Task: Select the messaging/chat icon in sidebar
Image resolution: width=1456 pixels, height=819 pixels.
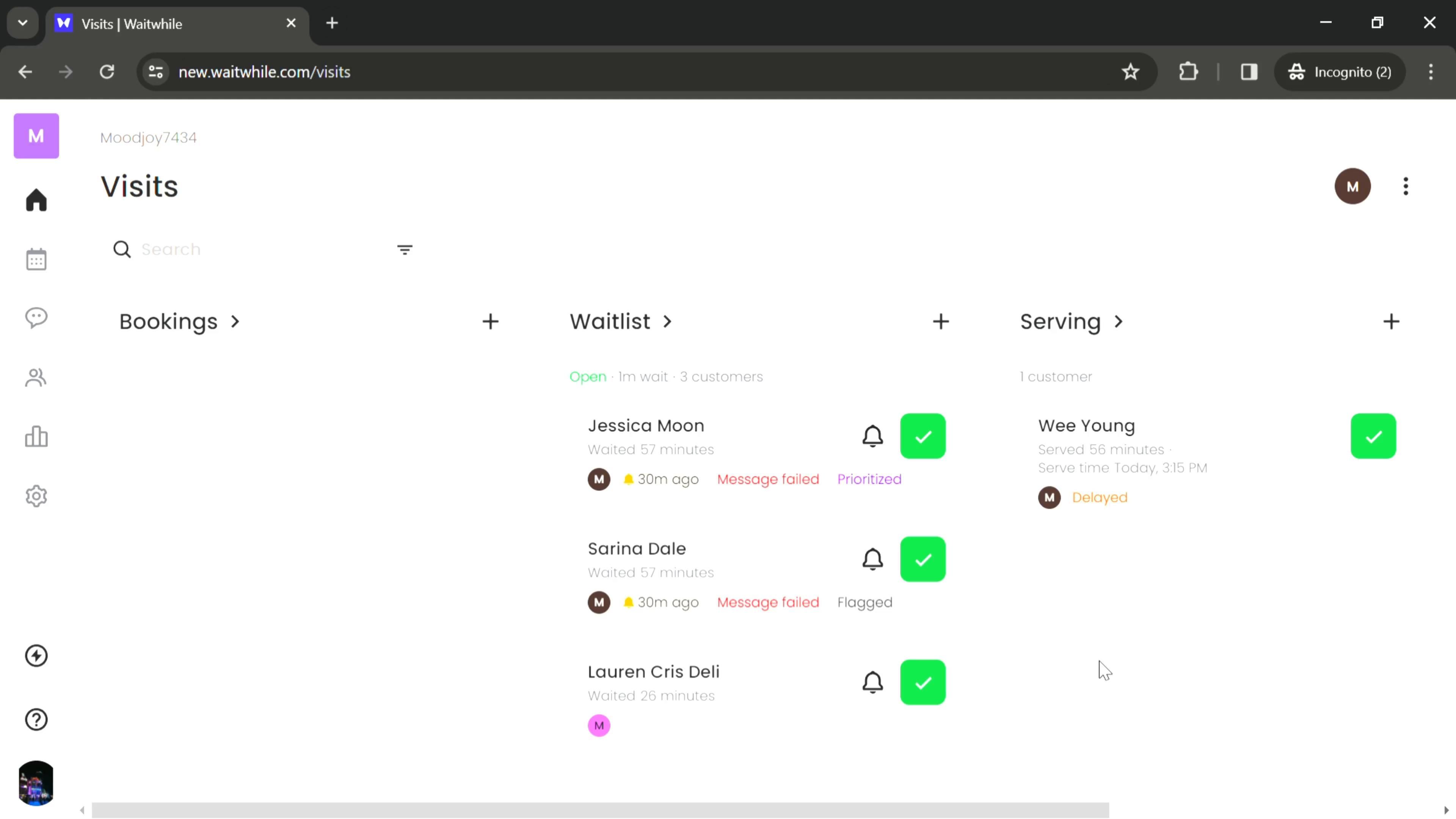Action: (36, 318)
